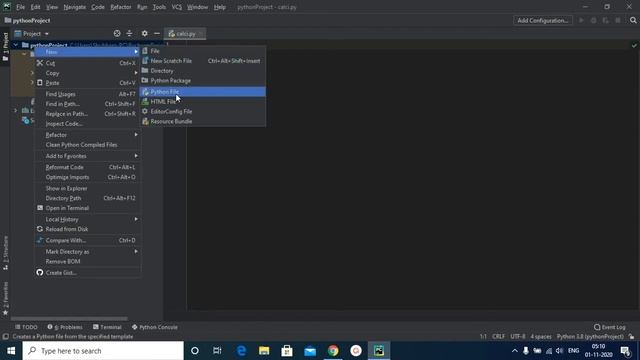Expand Local History submenu arrow

pyautogui.click(x=136, y=219)
